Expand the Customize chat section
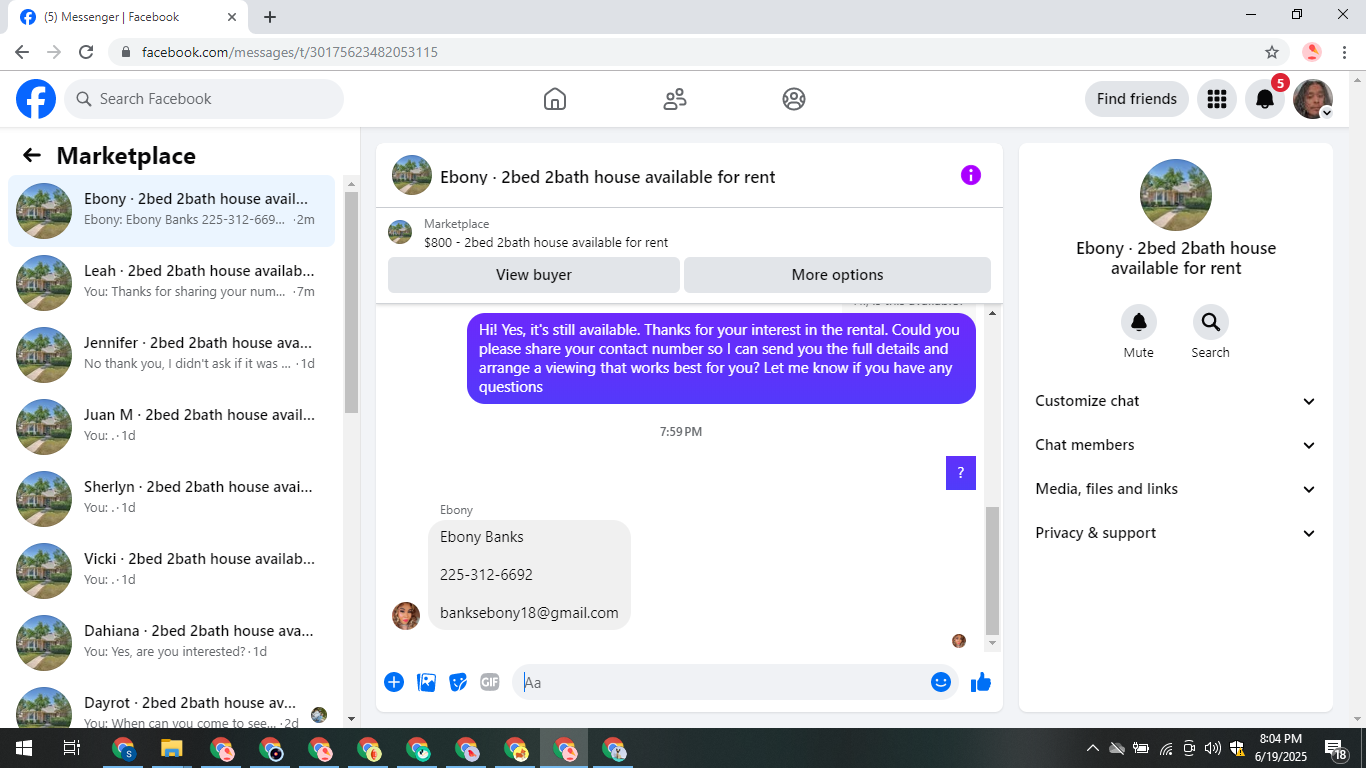This screenshot has height=768, width=1366. 1176,401
